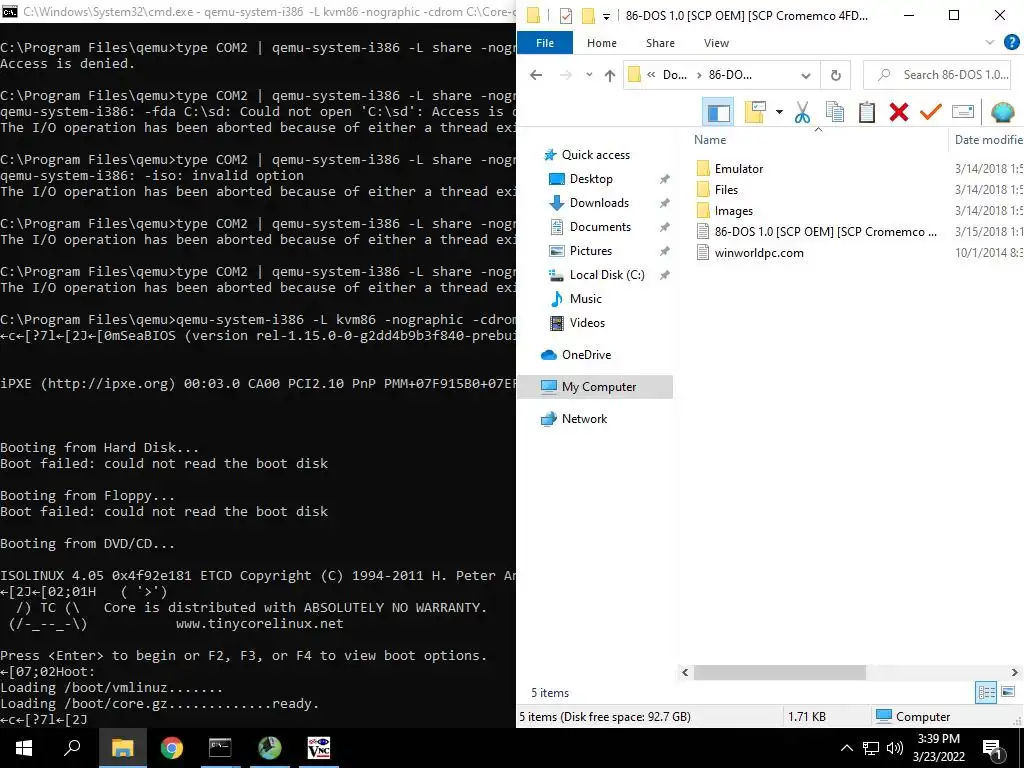Open the Command Prompt taskbar icon
Image resolution: width=1024 pixels, height=768 pixels.
point(220,748)
